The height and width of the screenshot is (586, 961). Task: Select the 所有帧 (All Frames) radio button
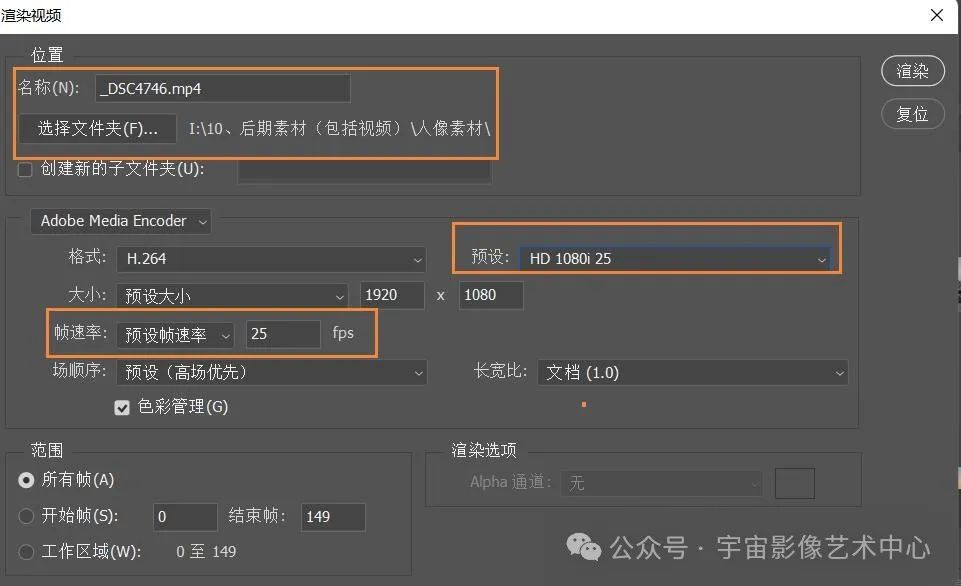click(x=27, y=480)
